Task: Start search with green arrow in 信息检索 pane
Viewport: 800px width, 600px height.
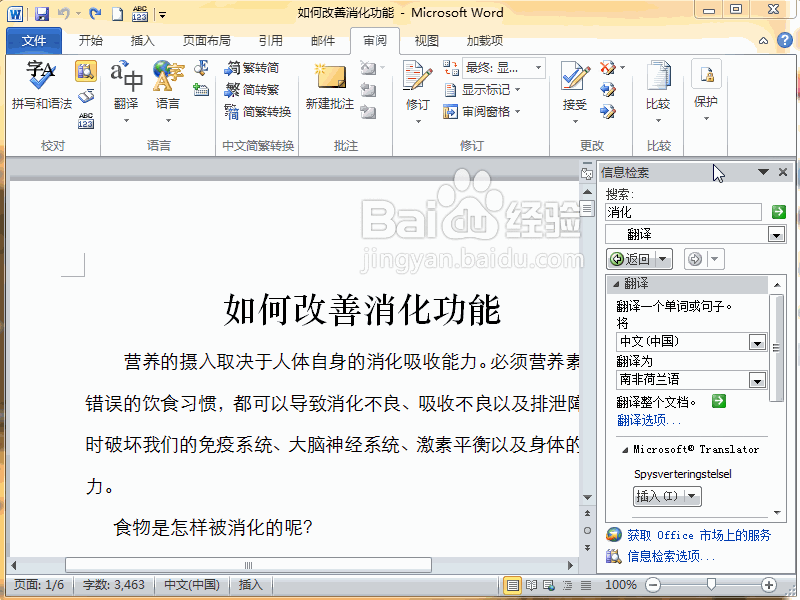Action: point(777,211)
